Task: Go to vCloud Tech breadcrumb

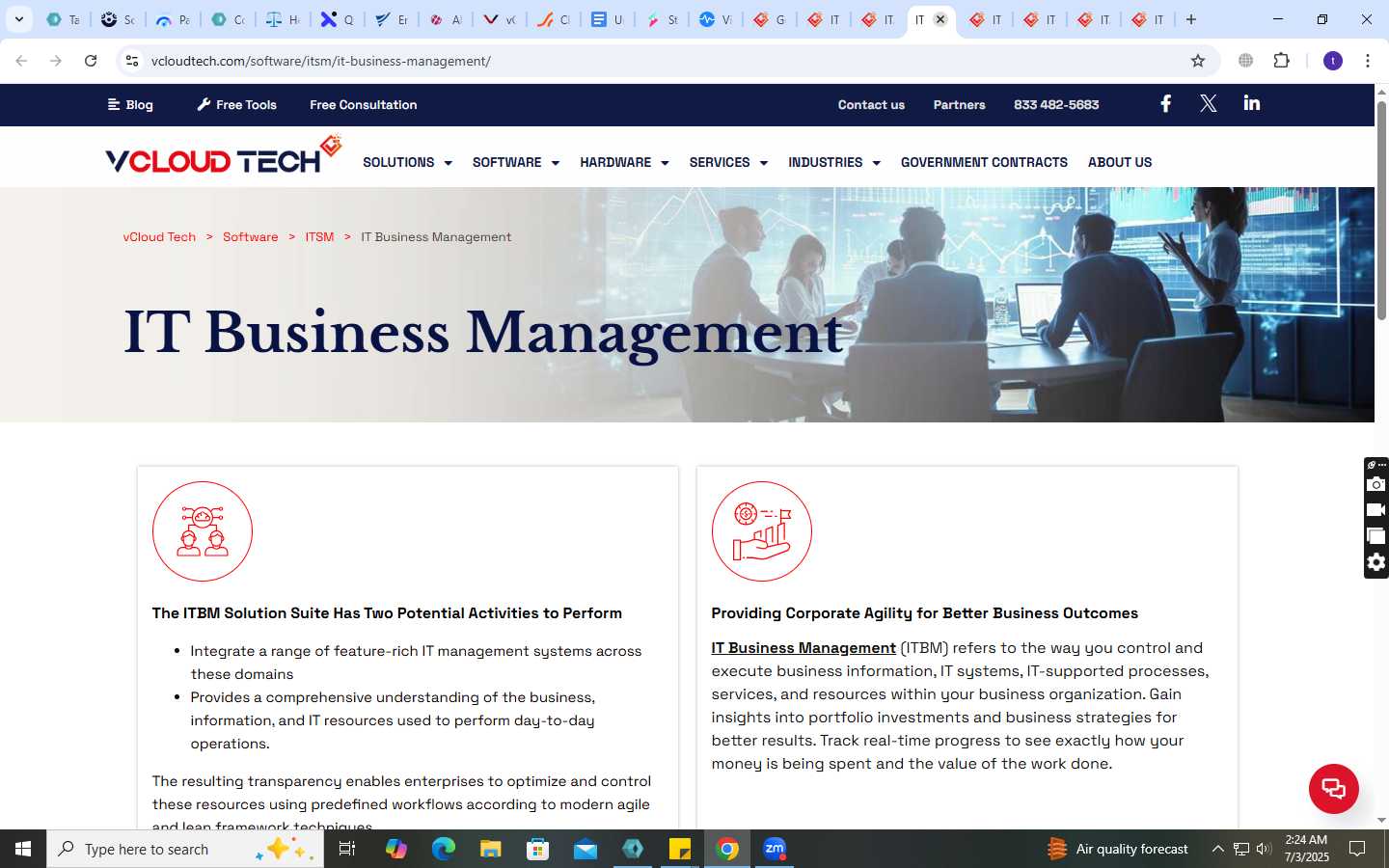Action: (x=159, y=236)
